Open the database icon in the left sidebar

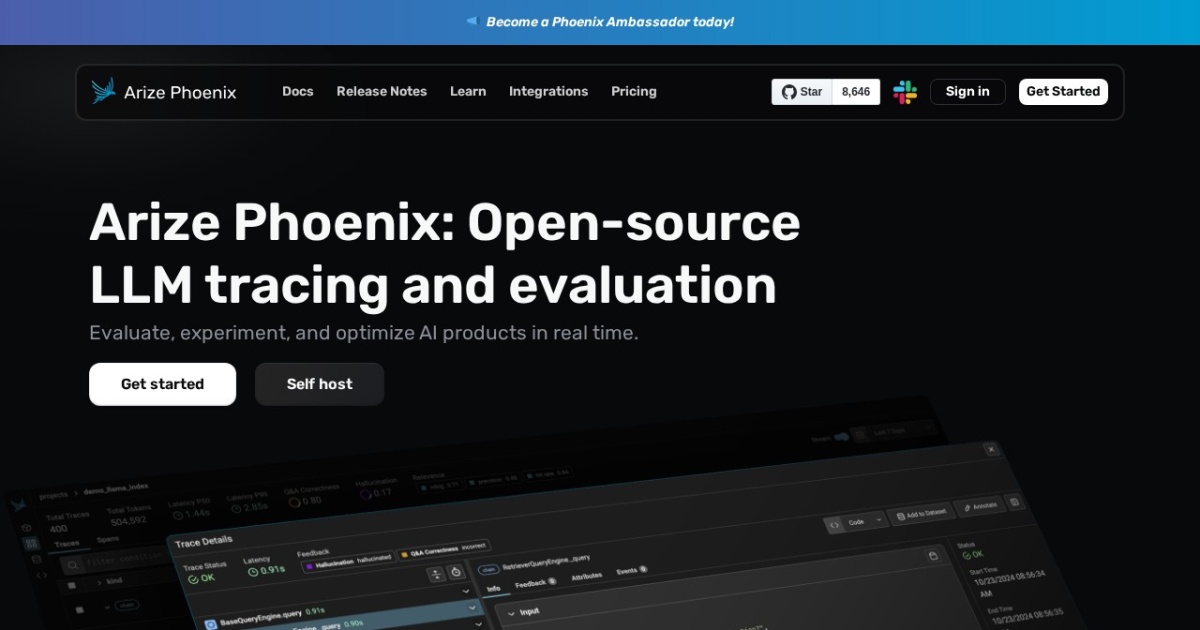[x=36, y=560]
